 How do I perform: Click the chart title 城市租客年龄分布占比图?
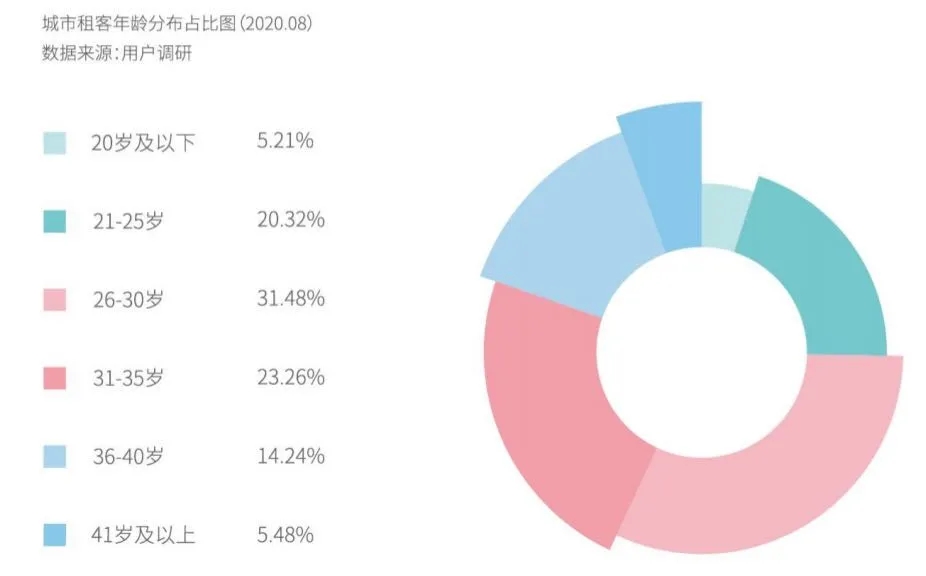[139, 24]
